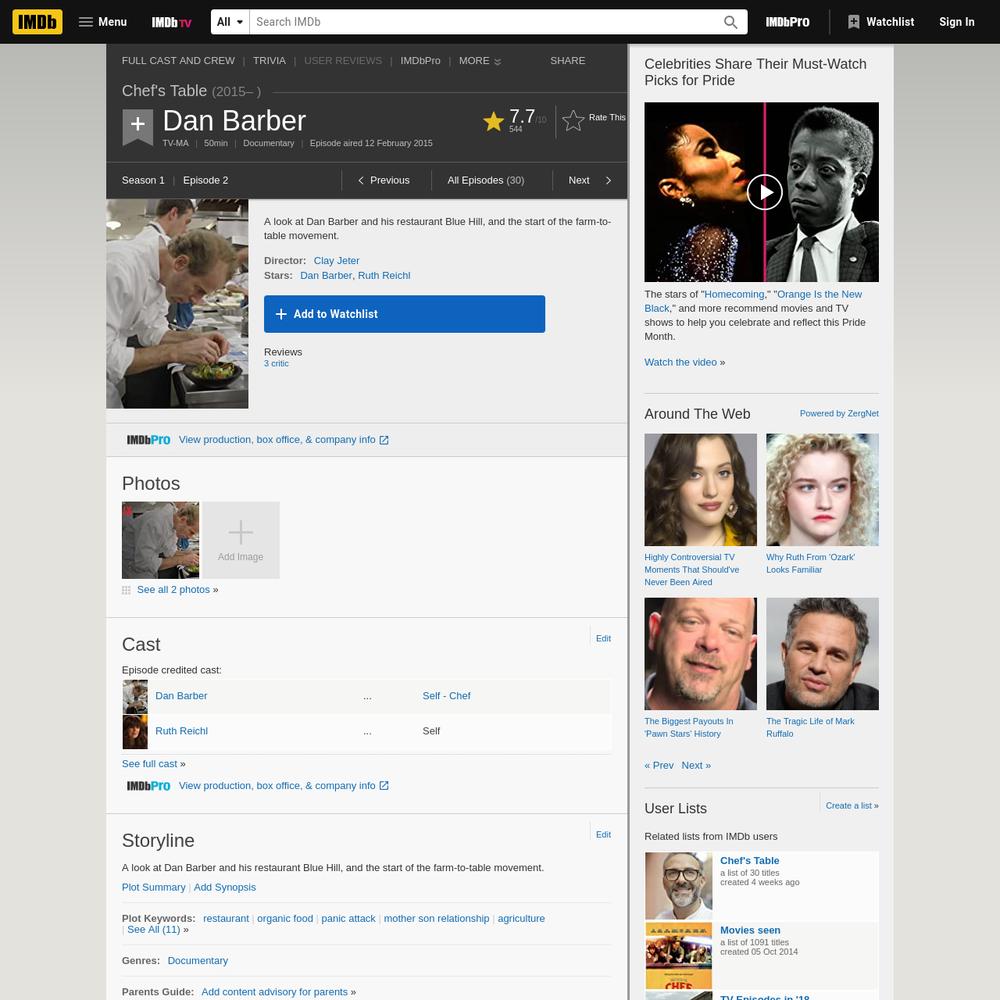The image size is (1000, 1000).
Task: Click Edit in the Cast section
Action: [603, 638]
